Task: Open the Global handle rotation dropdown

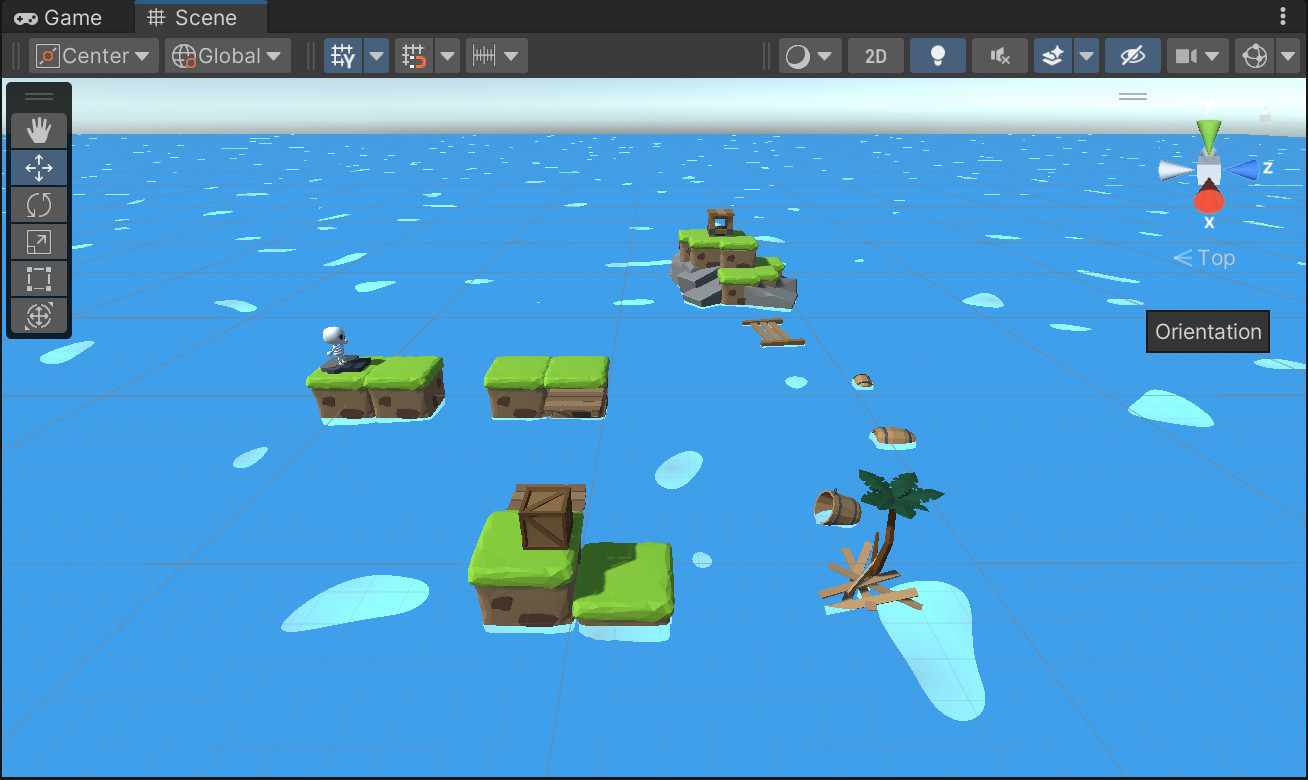Action: click(x=228, y=56)
